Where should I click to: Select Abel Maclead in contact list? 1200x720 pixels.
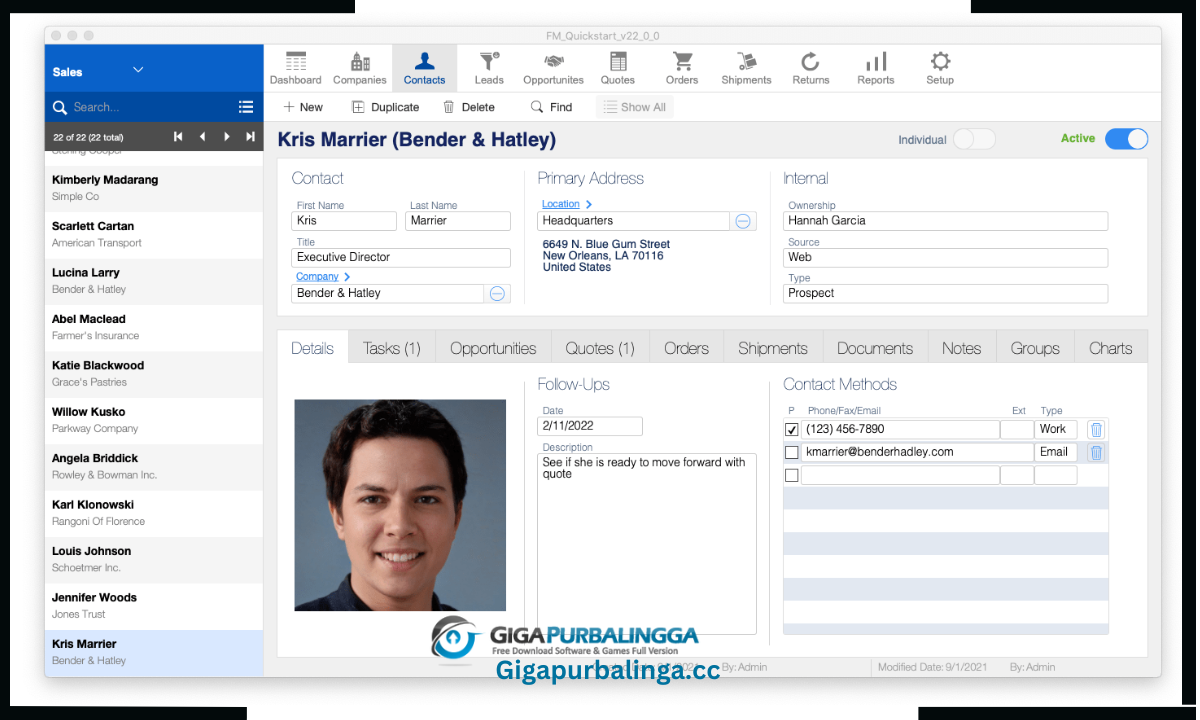pos(154,328)
